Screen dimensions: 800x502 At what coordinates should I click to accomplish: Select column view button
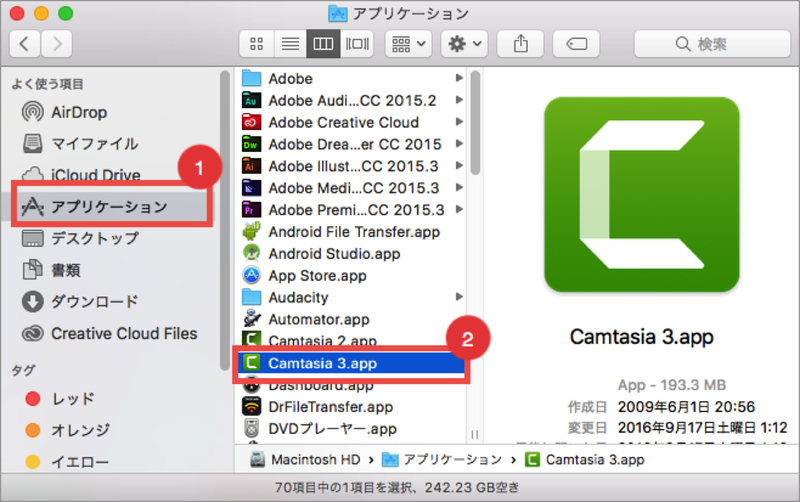(323, 44)
